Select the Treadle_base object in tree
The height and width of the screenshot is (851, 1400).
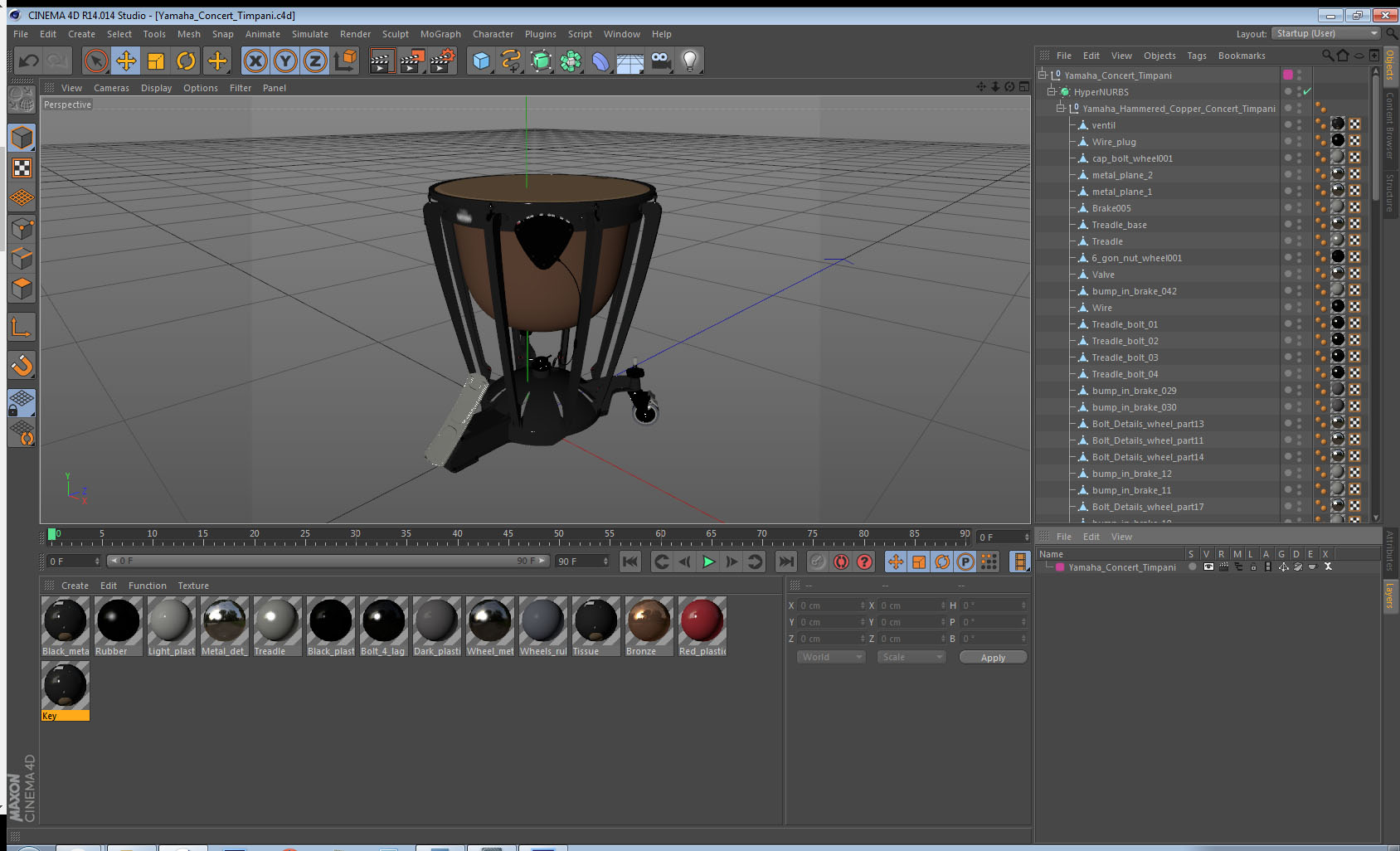pyautogui.click(x=1119, y=225)
